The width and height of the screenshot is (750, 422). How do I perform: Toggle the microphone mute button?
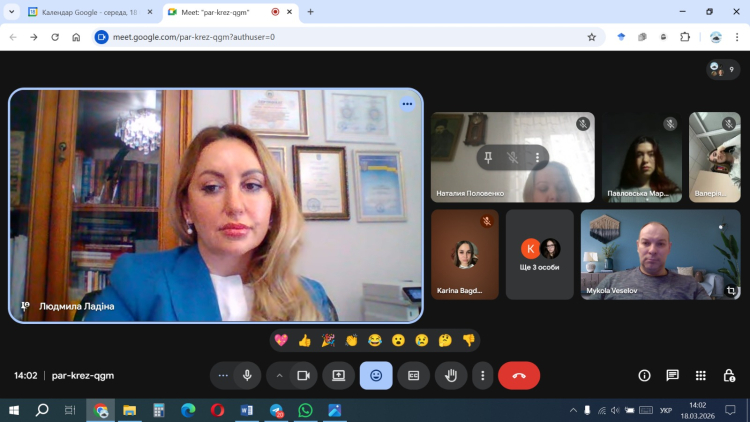point(247,375)
